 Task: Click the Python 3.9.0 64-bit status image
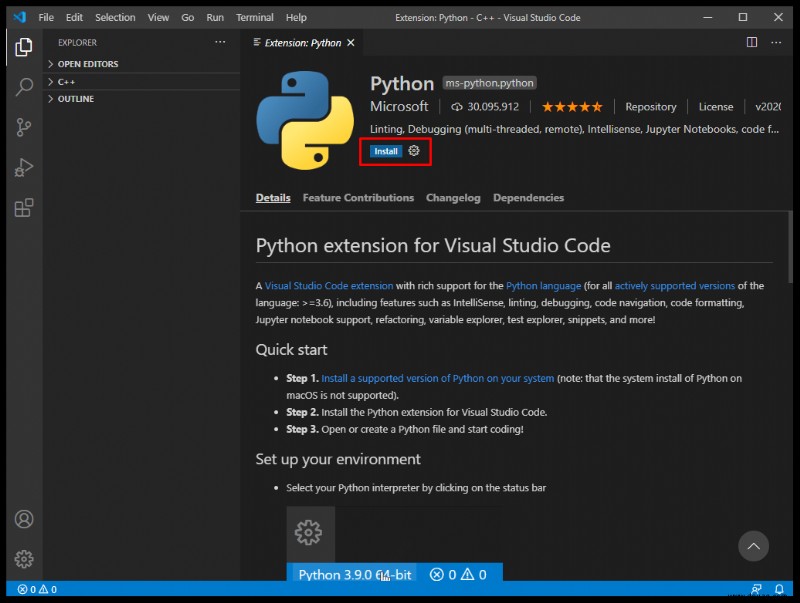355,574
